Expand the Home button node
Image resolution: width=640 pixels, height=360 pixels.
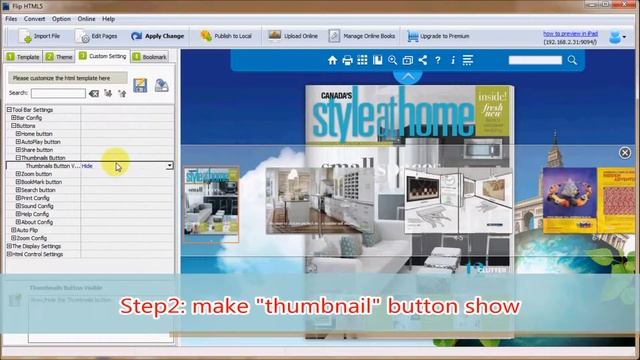coord(18,133)
